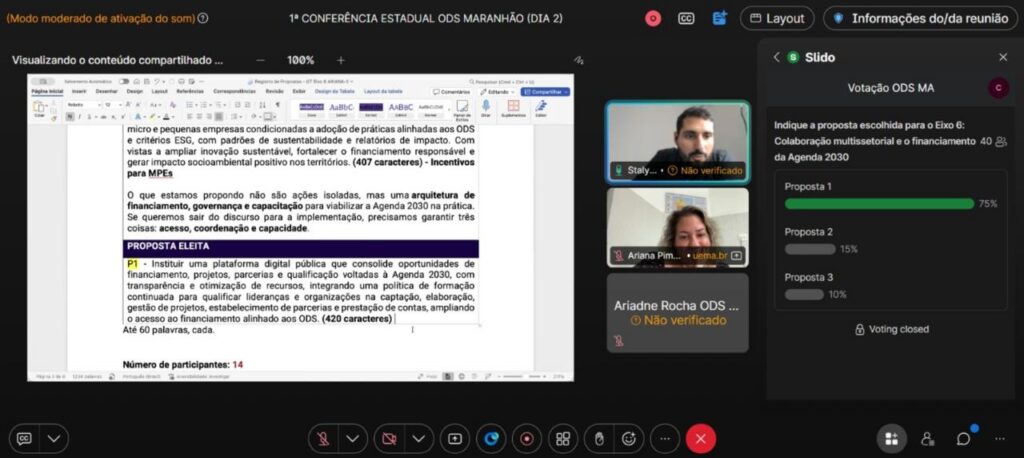Raise hand in the meeting
Image resolution: width=1024 pixels, height=458 pixels.
(x=598, y=438)
